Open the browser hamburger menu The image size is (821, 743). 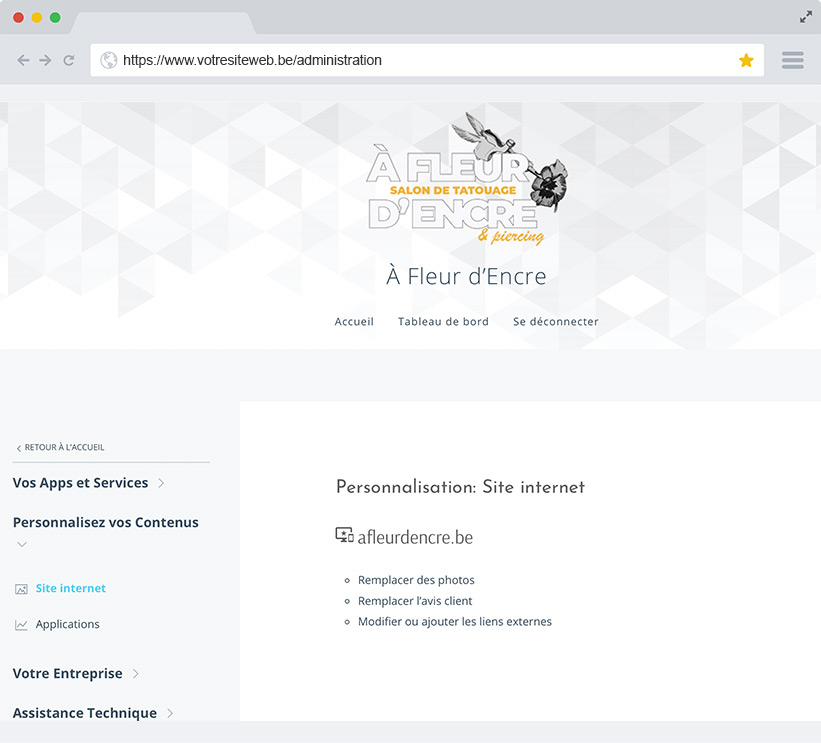tap(793, 60)
